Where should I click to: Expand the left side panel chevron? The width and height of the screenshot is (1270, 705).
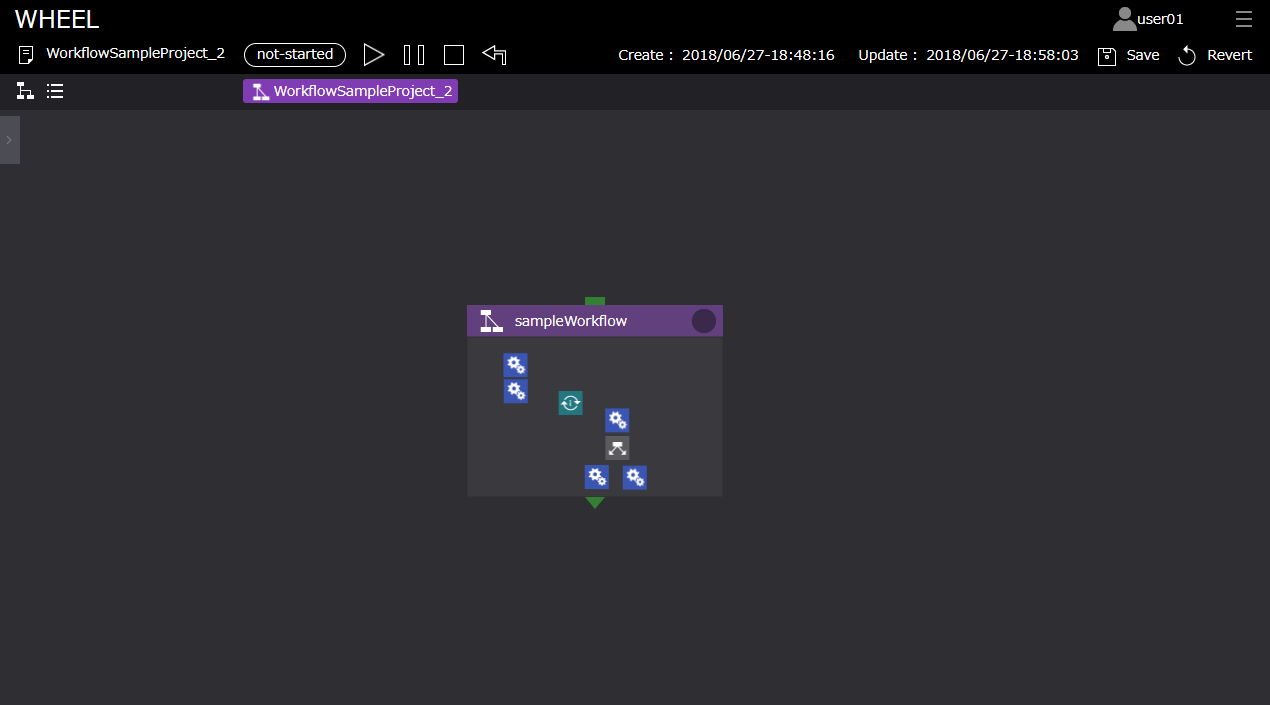coord(9,140)
